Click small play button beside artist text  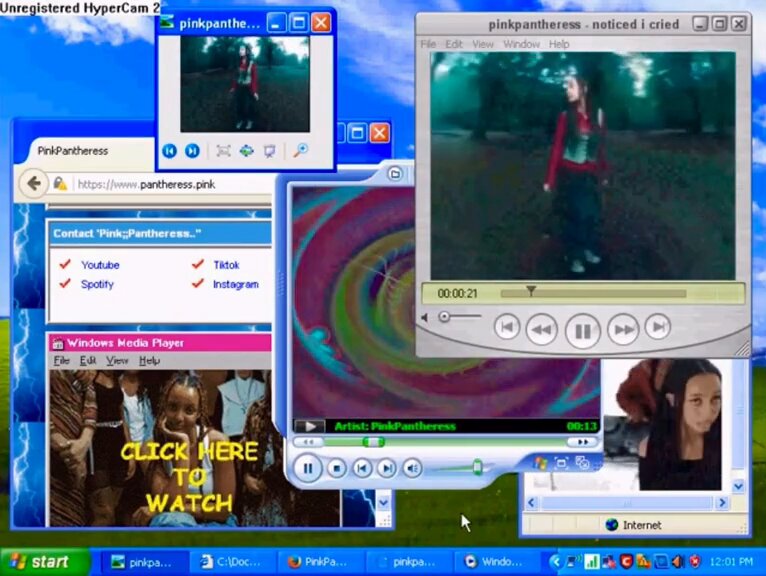tap(310, 426)
